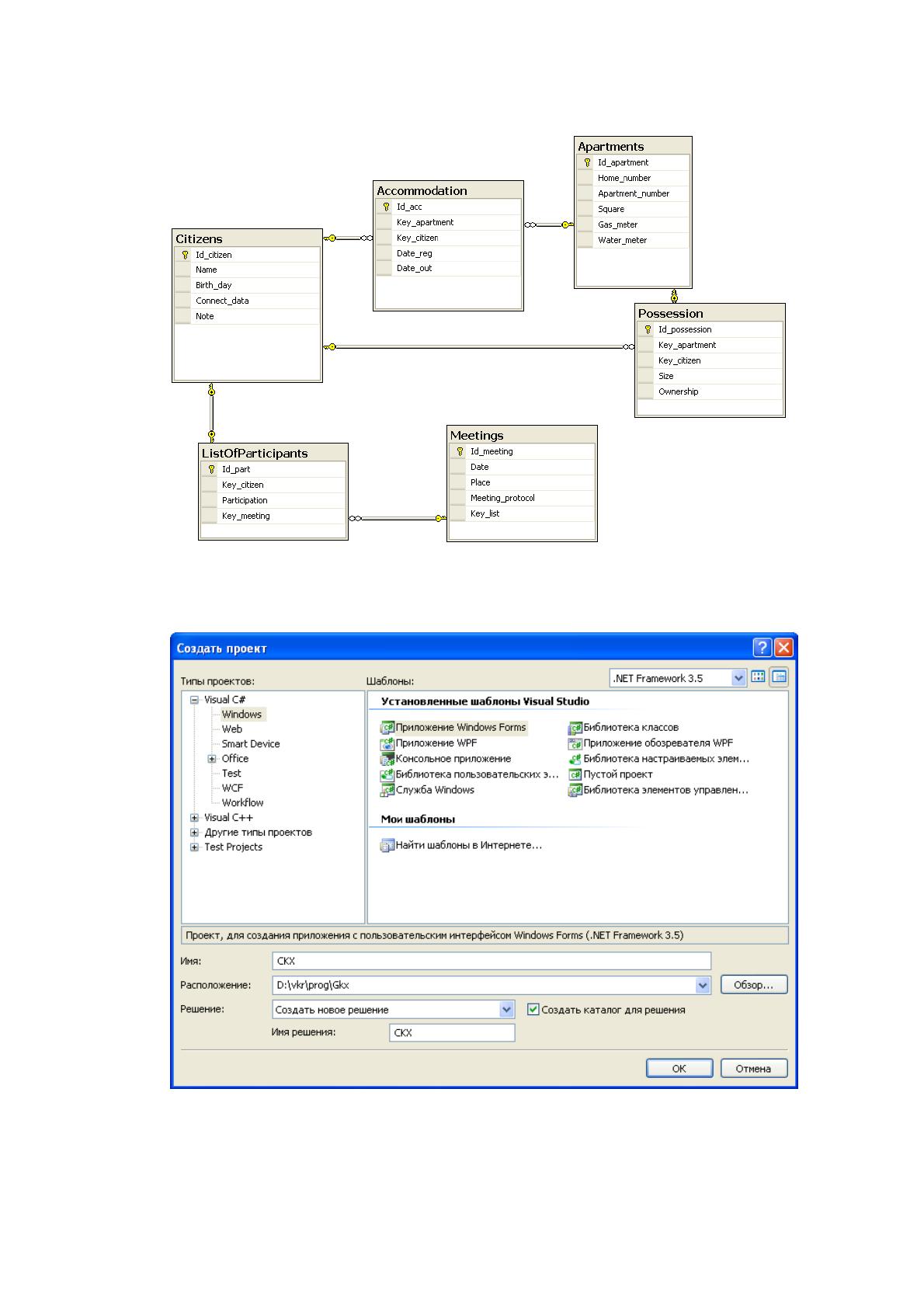Expand the Visual C++ tree node
924x1308 pixels.
(x=195, y=818)
